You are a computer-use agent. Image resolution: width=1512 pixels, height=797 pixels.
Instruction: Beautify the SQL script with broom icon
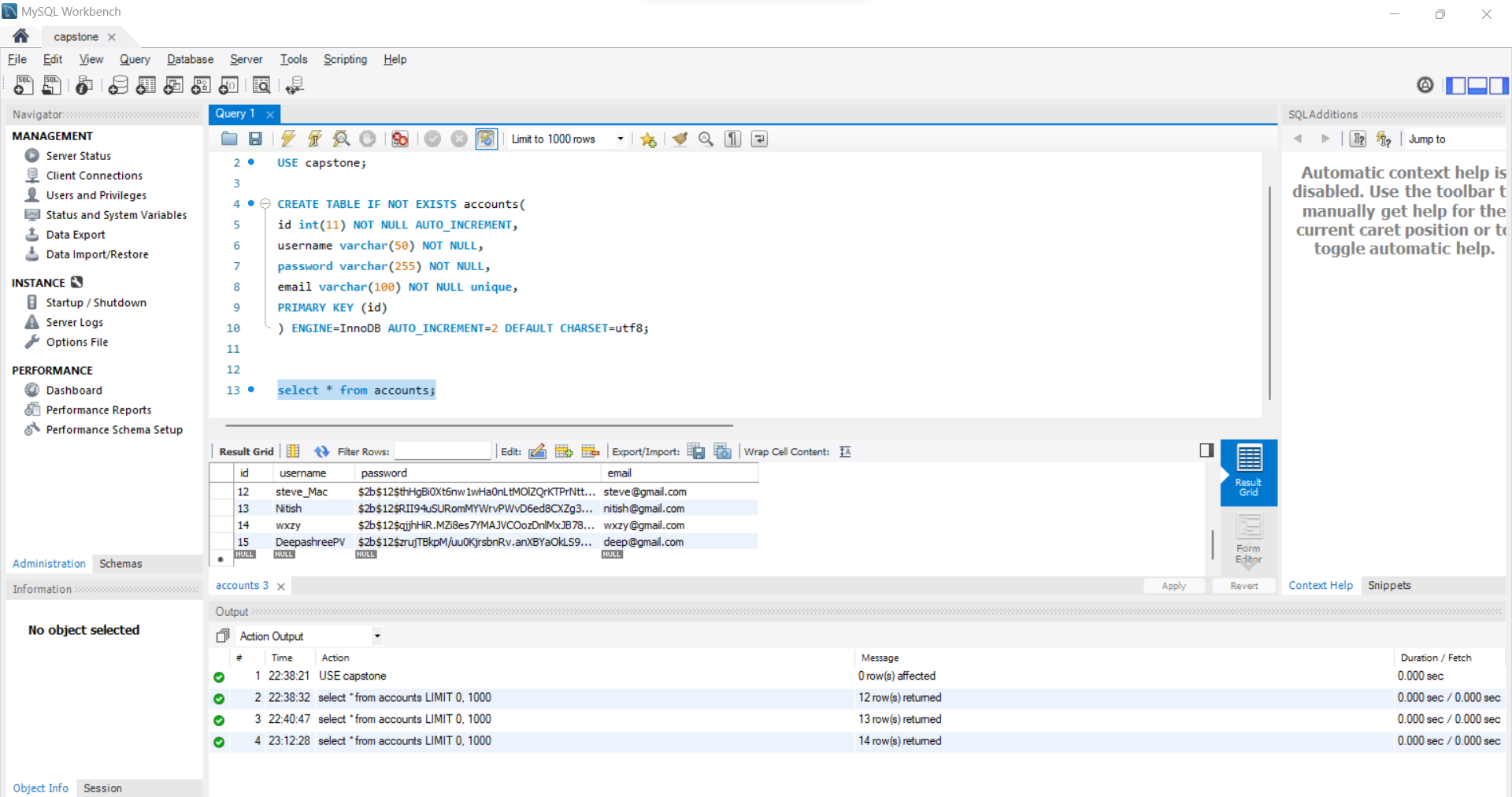pos(680,139)
